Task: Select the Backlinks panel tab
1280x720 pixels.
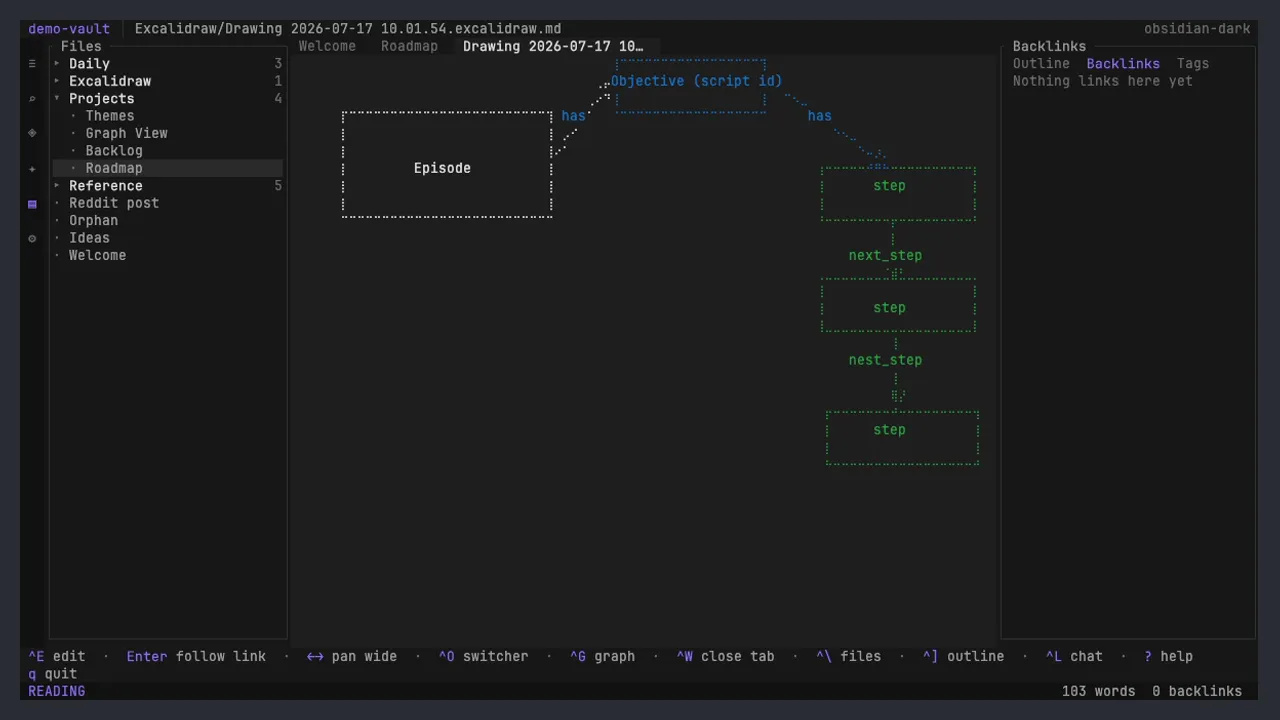Action: [x=1123, y=64]
